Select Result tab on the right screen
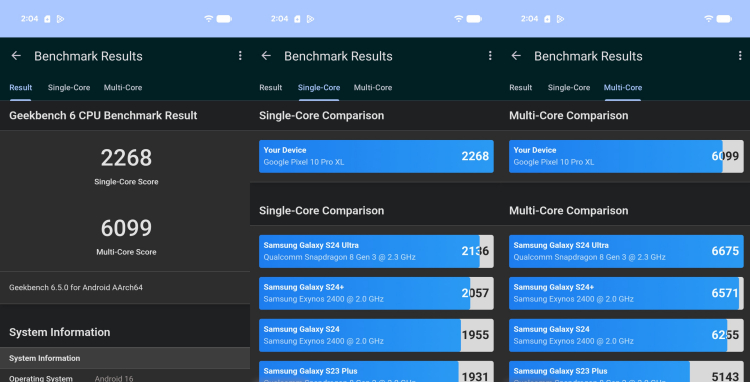 (x=521, y=87)
